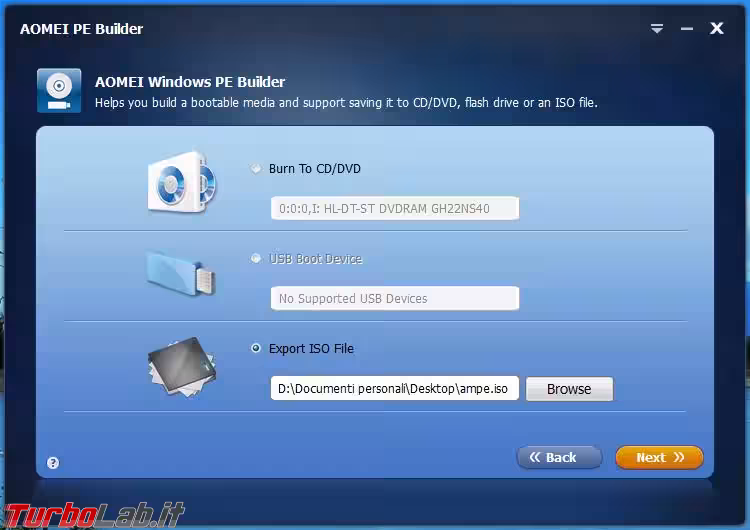
Task: Select the USB Boot Device radio button
Action: pyautogui.click(x=256, y=258)
